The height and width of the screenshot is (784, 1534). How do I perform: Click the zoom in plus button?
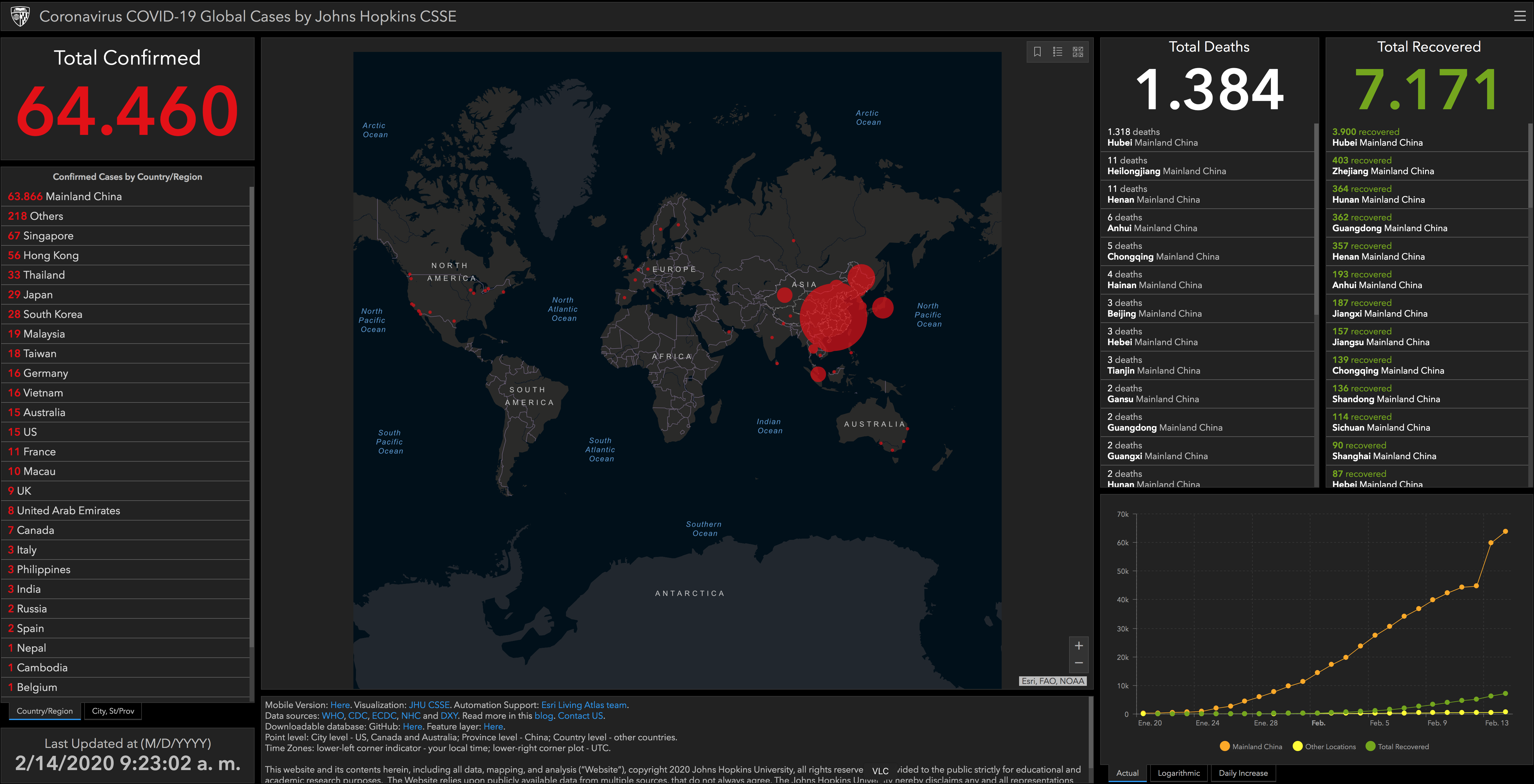1078,646
